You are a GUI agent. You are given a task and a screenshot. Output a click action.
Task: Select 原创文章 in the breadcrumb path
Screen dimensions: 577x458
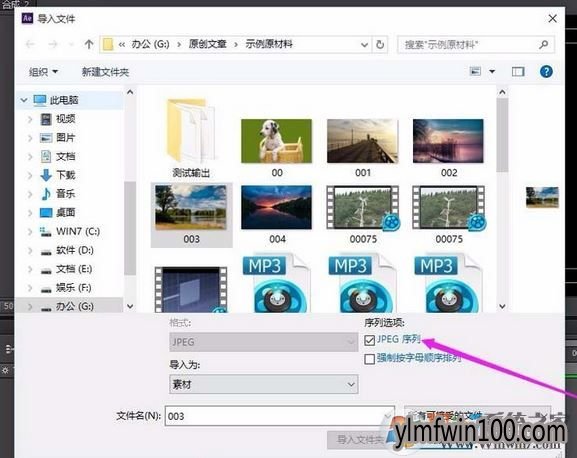coord(208,44)
